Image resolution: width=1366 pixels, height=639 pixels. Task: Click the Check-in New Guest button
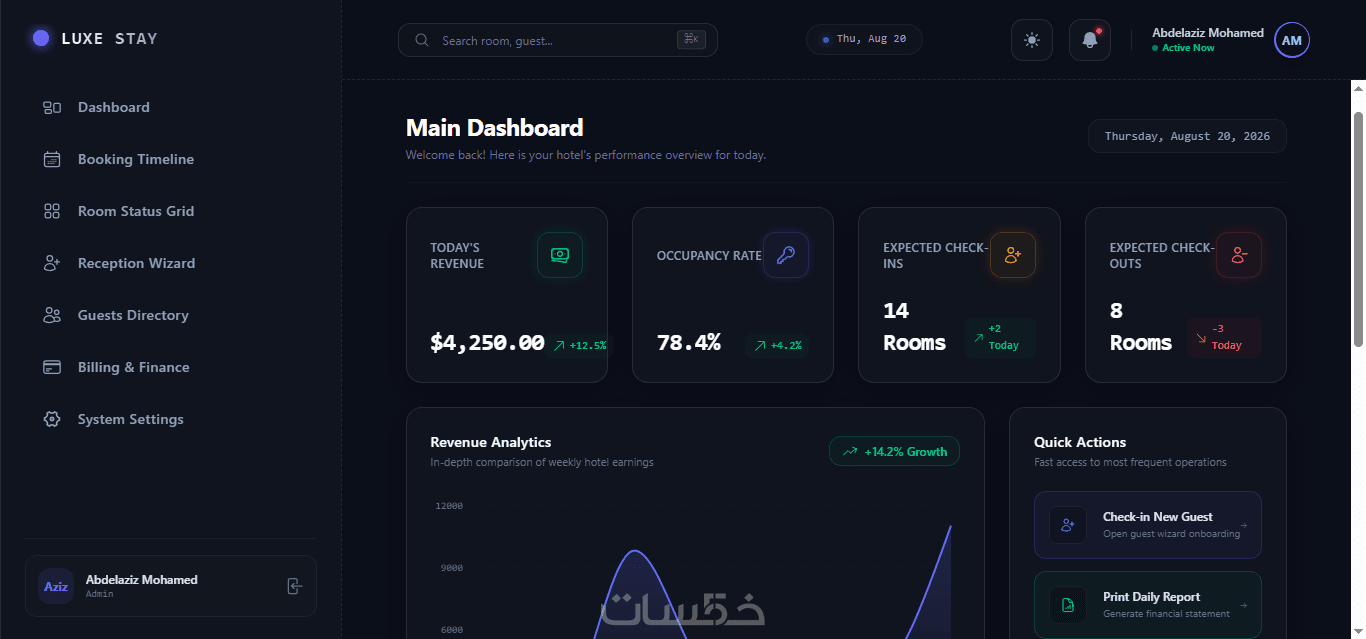(1148, 525)
